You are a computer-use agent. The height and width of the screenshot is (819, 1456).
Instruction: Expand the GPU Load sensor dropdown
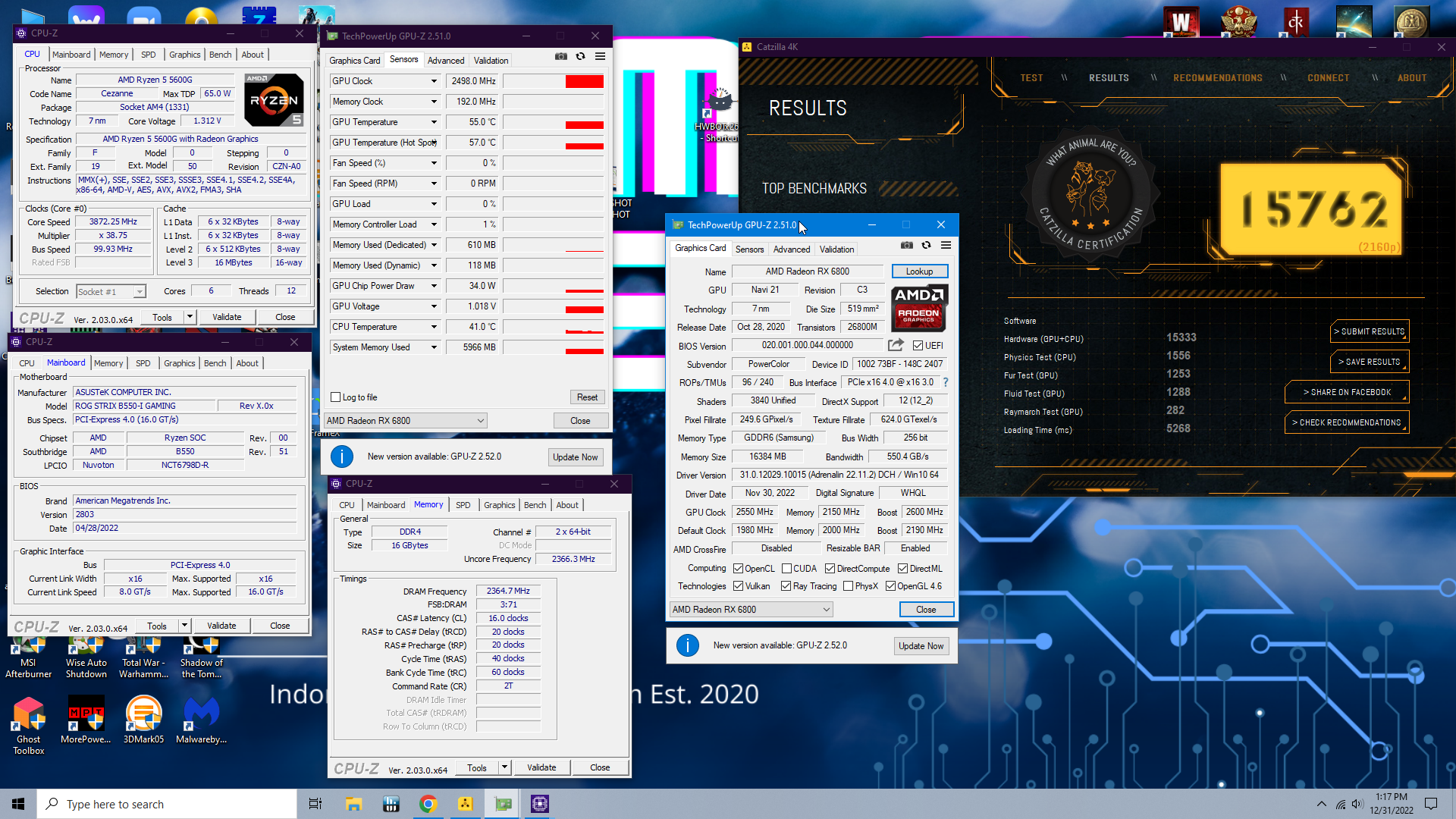tap(434, 204)
